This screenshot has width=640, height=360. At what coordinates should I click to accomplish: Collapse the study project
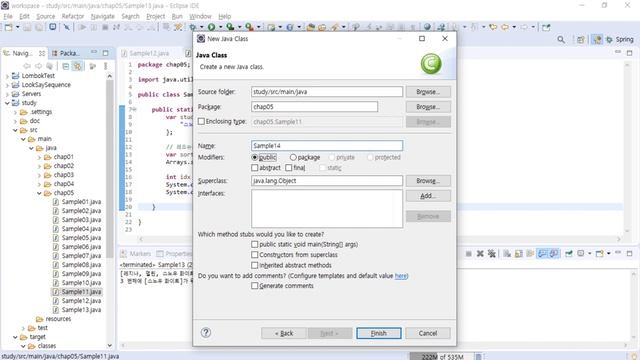point(7,103)
